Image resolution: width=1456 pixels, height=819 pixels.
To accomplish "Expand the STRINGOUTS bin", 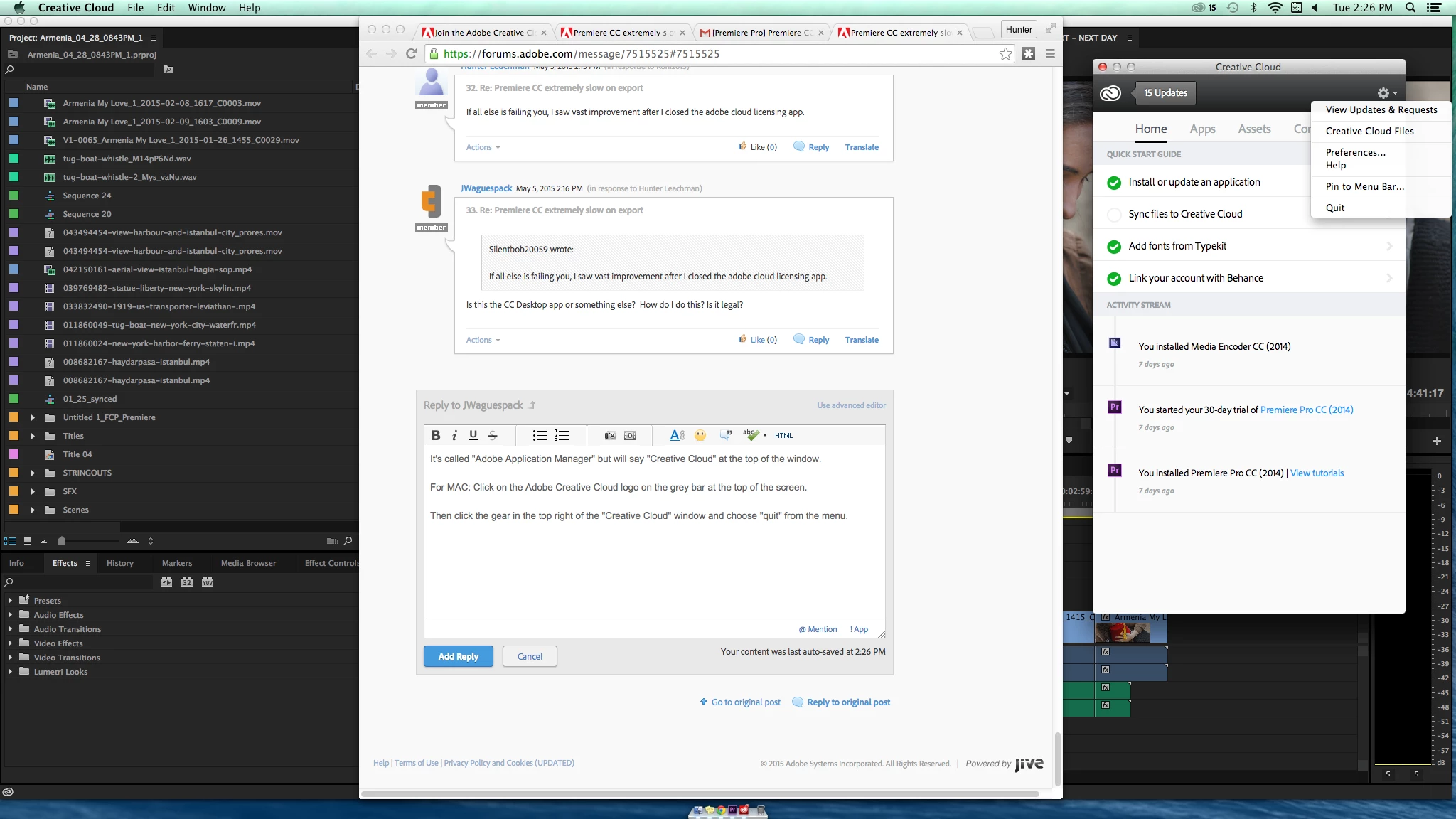I will coord(33,473).
